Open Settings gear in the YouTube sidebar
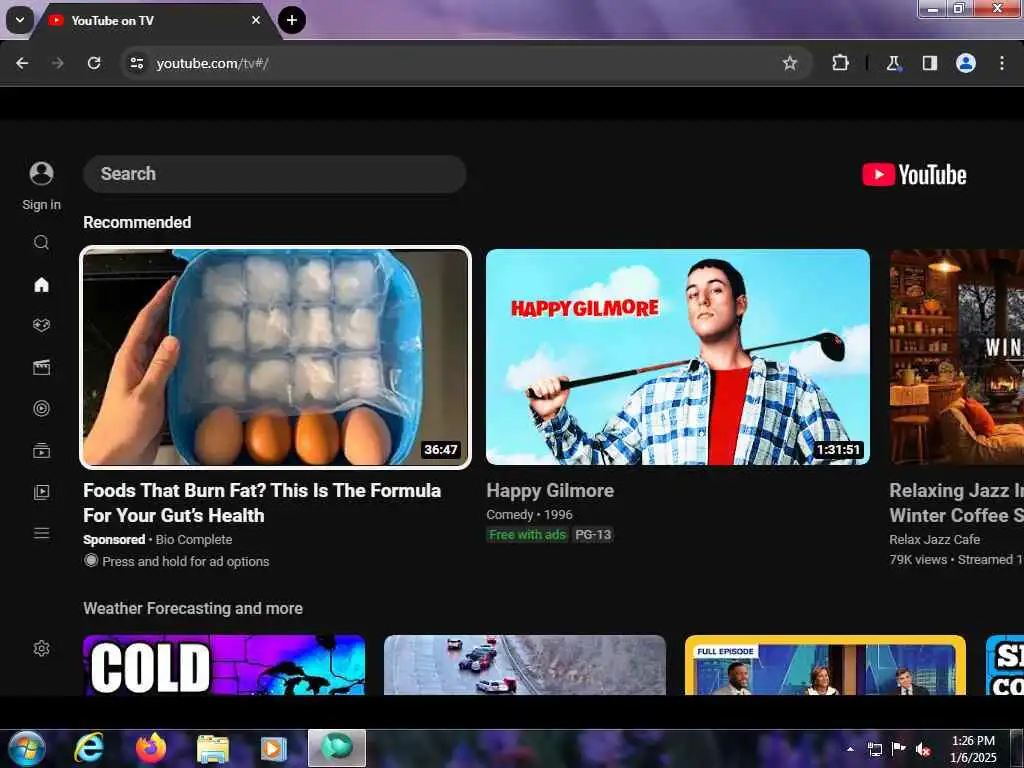This screenshot has height=768, width=1024. click(x=41, y=648)
